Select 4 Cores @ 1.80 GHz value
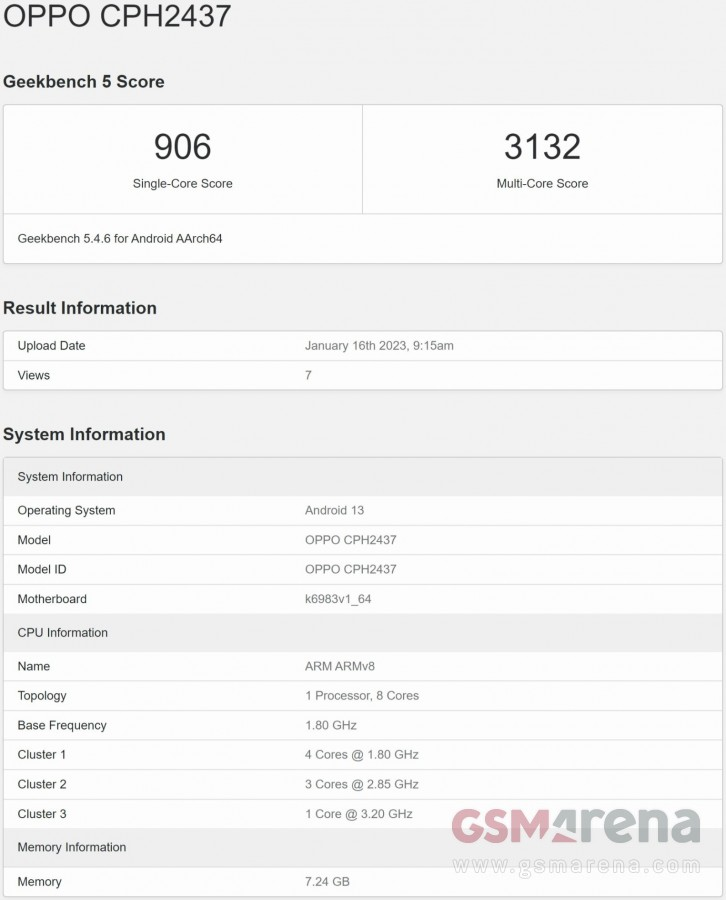This screenshot has height=900, width=726. tap(362, 755)
